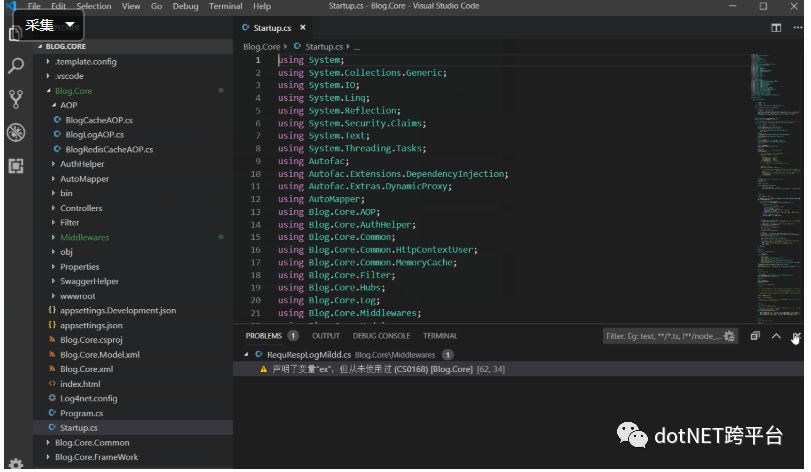Click the C# icon in the Startup.cs tab

tap(246, 27)
